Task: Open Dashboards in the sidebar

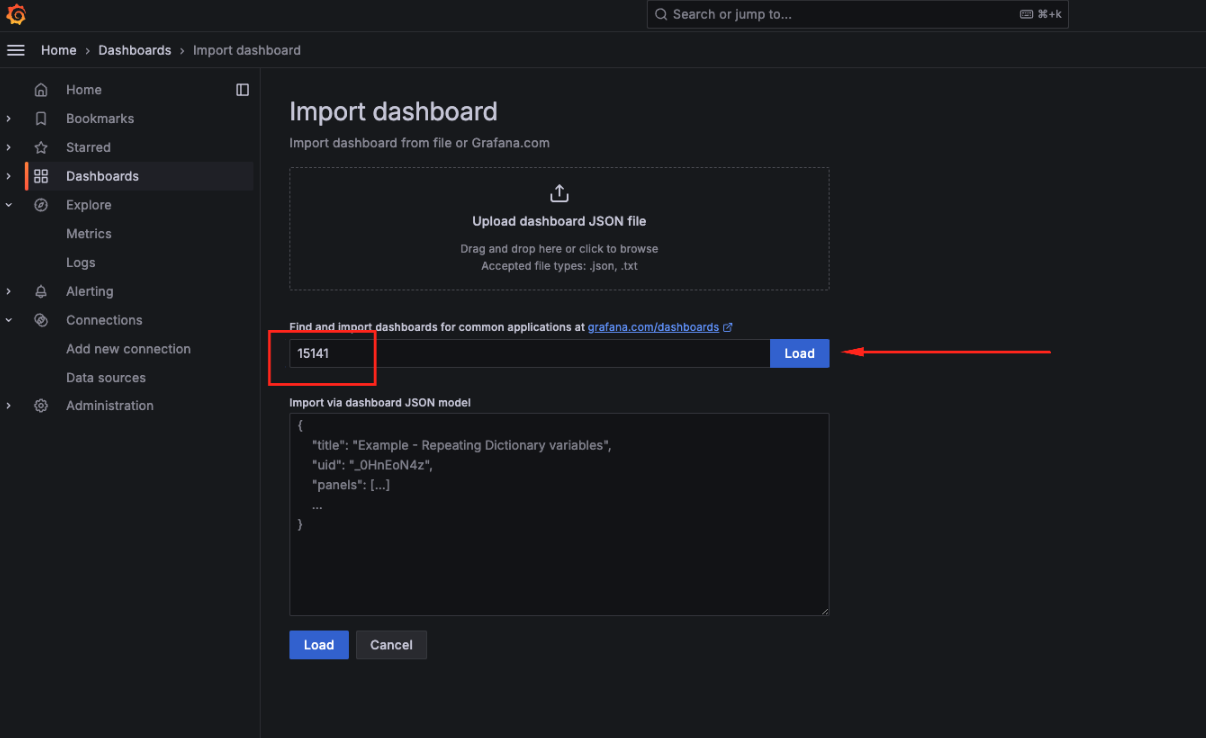Action: [102, 176]
